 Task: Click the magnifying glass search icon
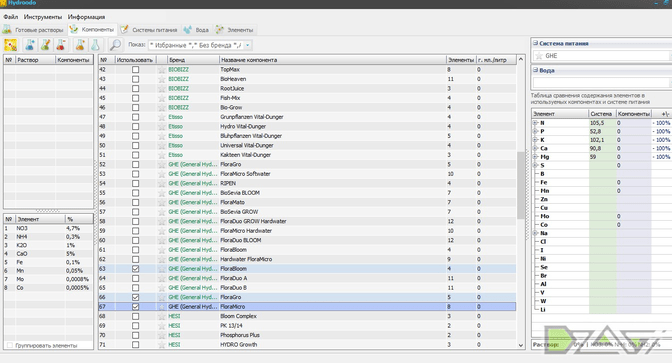(115, 45)
